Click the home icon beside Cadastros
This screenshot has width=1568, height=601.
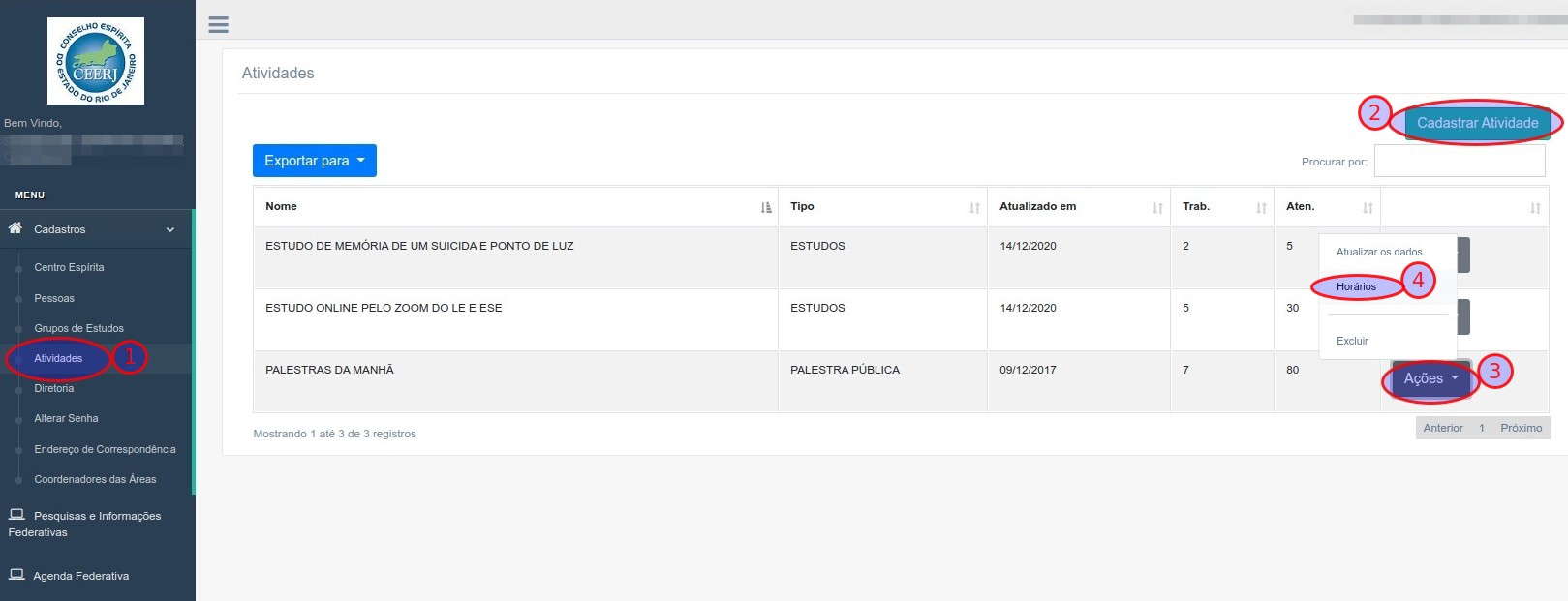(x=15, y=228)
